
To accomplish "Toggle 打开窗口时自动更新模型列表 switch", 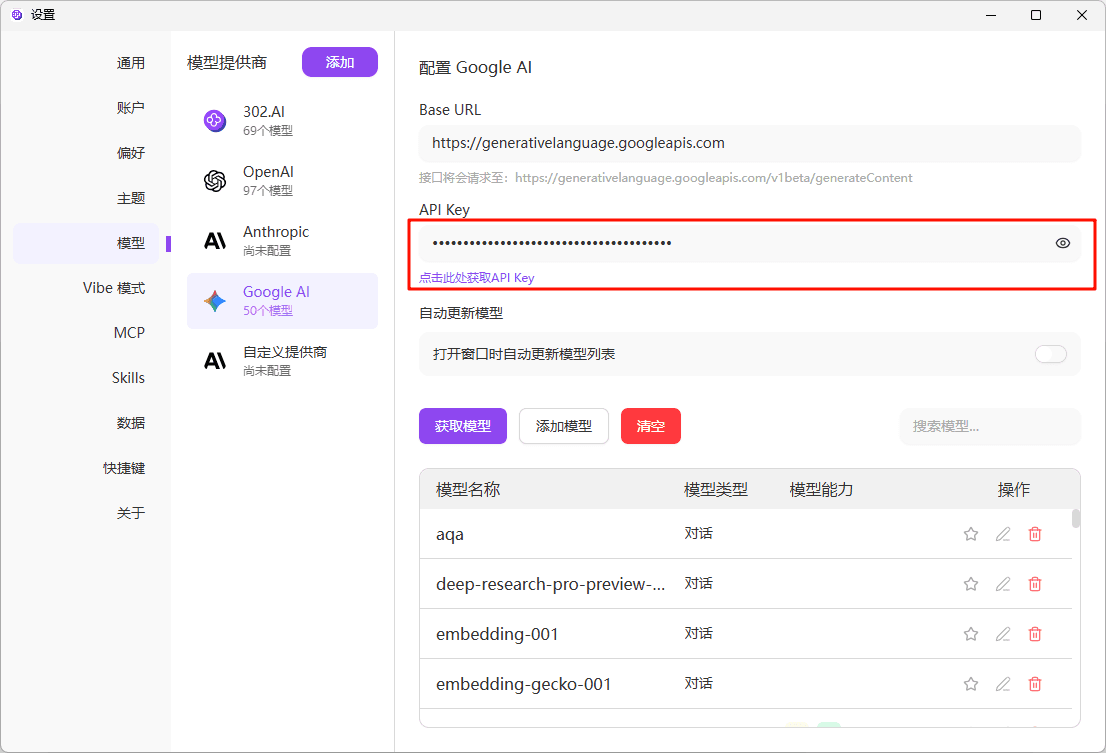I will [x=1050, y=354].
